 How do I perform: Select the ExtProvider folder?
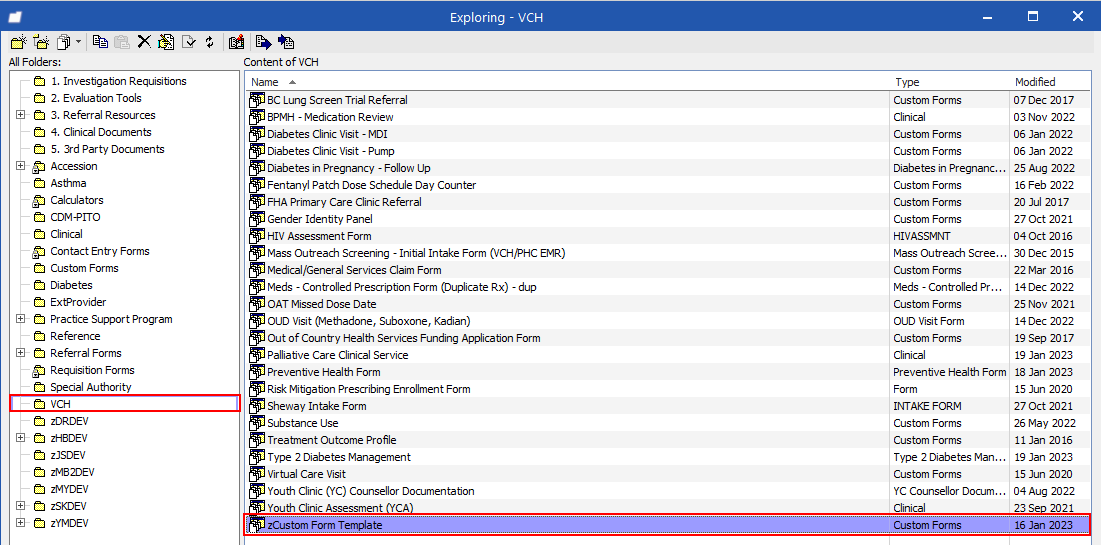(x=79, y=302)
